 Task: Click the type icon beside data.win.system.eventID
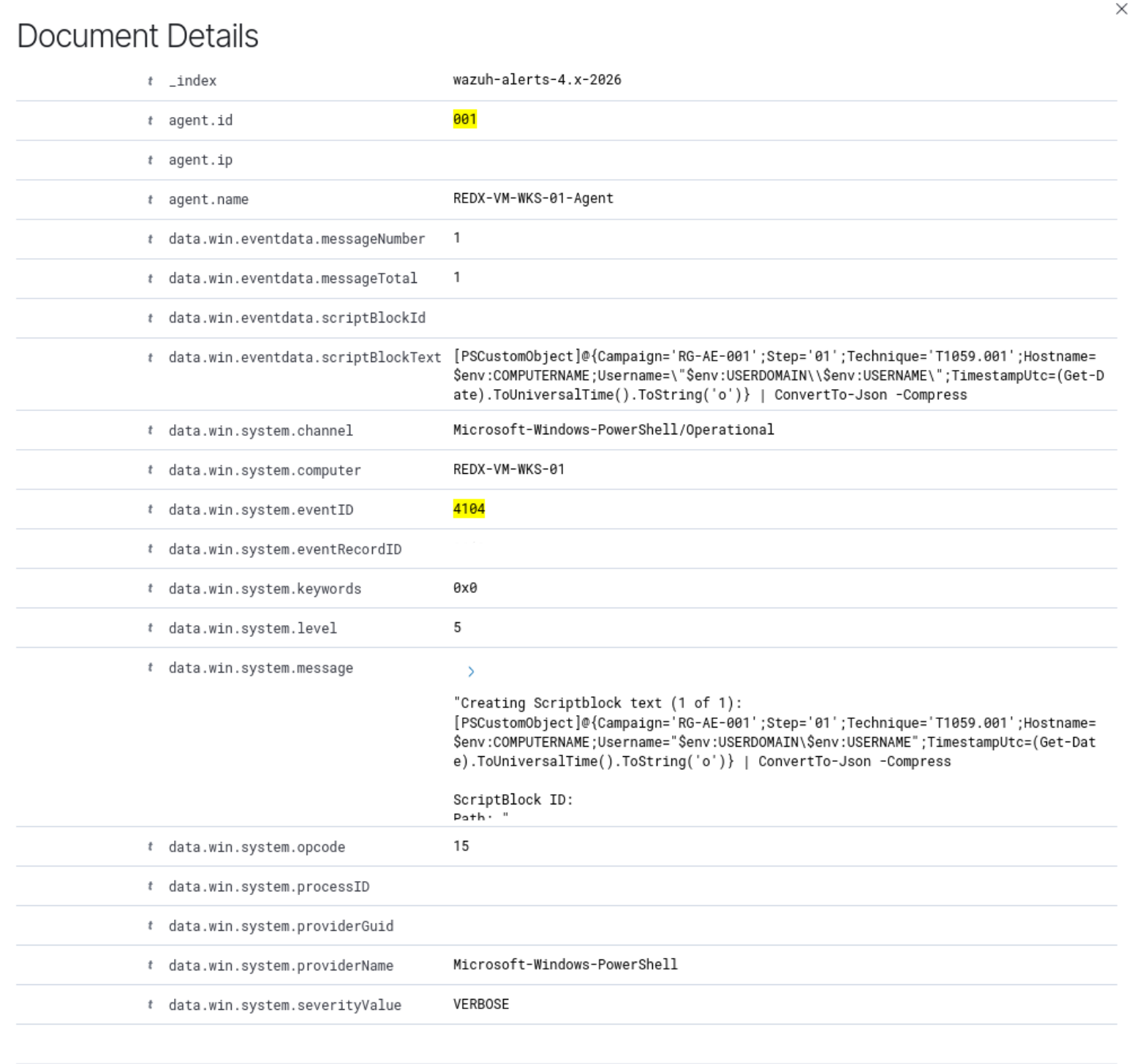pos(150,510)
